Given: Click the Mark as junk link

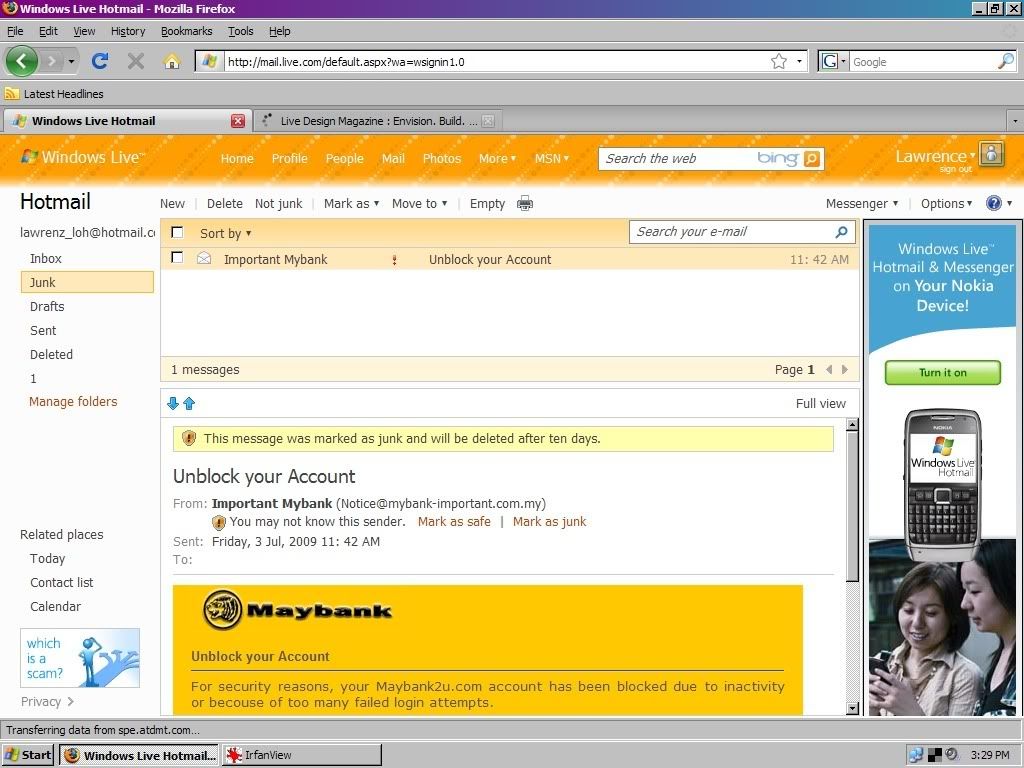Looking at the screenshot, I should 549,522.
